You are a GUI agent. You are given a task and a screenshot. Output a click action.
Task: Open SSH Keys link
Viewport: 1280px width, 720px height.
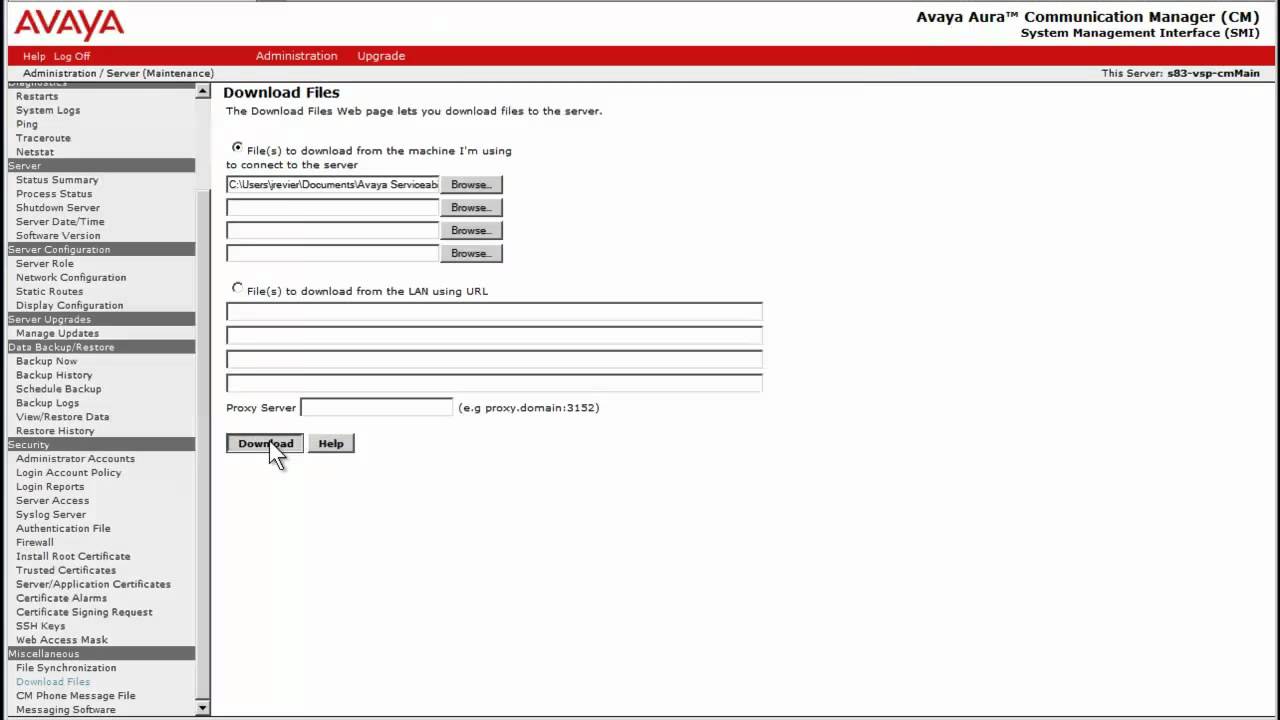coord(40,628)
